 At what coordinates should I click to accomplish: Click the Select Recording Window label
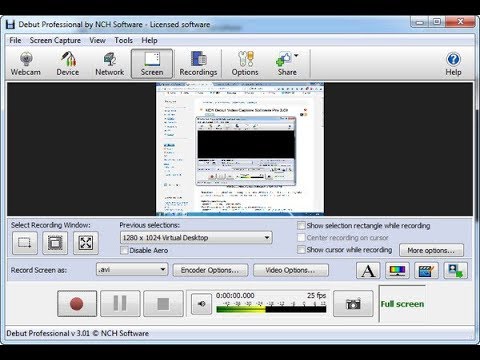tap(51, 225)
